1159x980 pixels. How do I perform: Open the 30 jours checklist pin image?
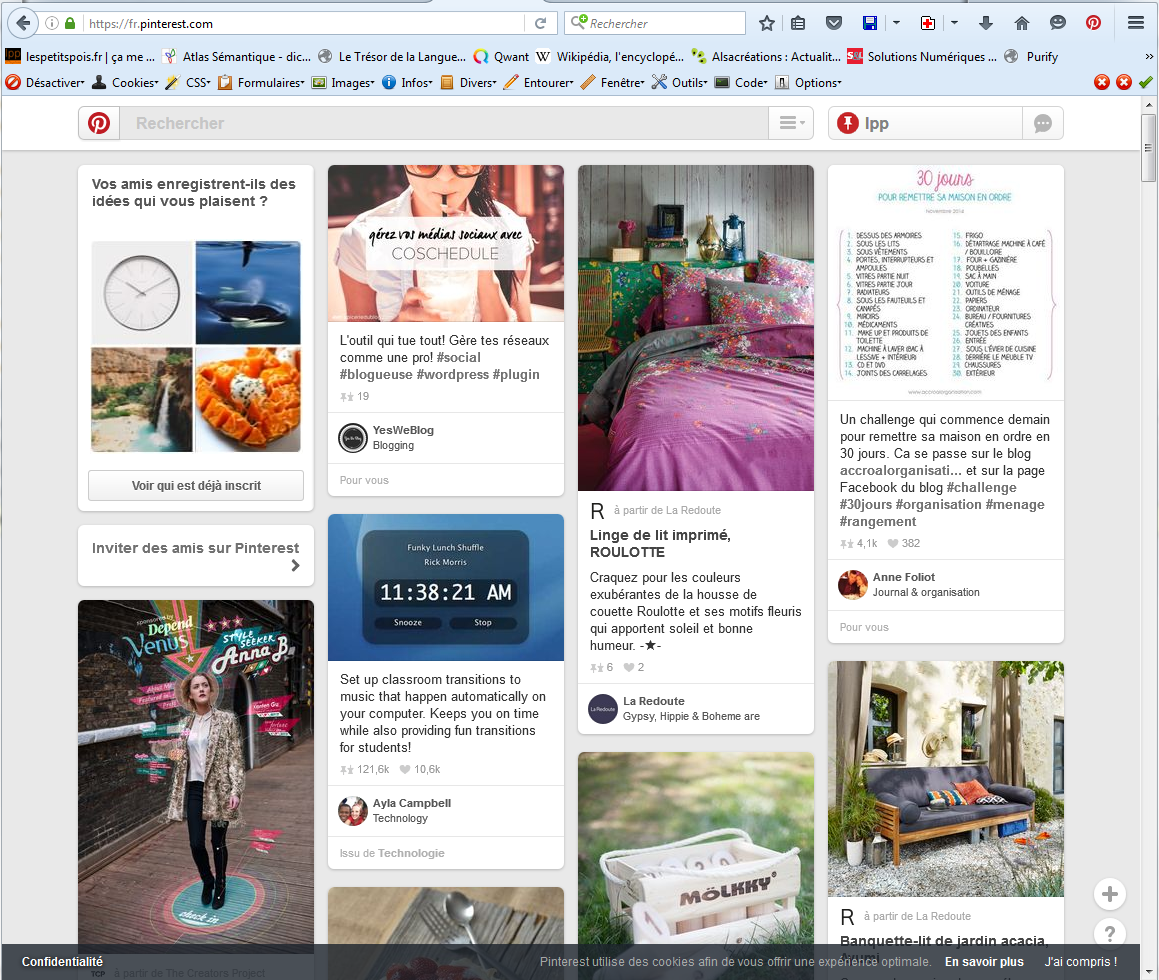pos(945,283)
